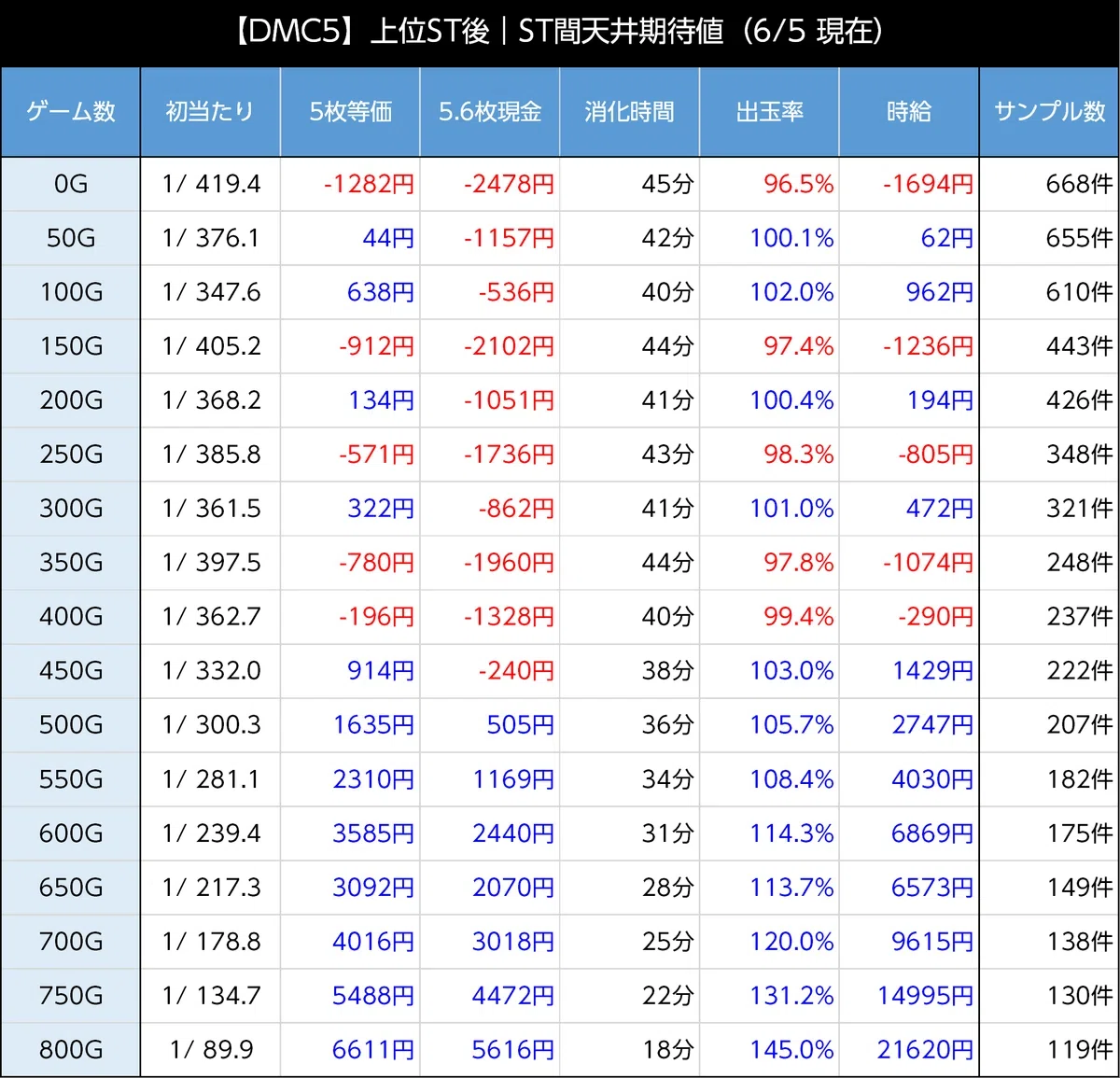1120x1078 pixels.
Task: Click the ゲーム数 column header
Action: pyautogui.click(x=71, y=112)
